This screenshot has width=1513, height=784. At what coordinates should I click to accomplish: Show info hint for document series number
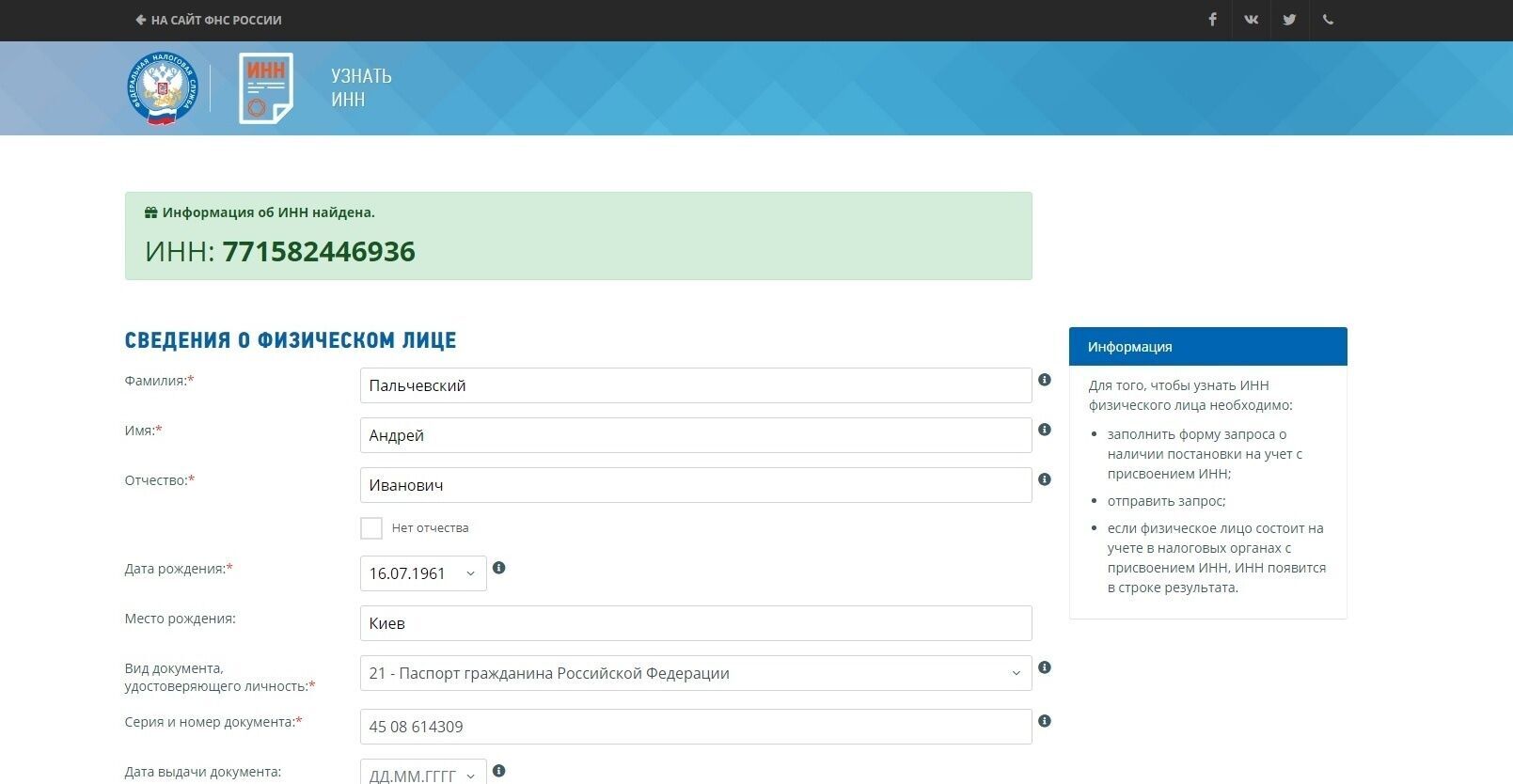1044,721
